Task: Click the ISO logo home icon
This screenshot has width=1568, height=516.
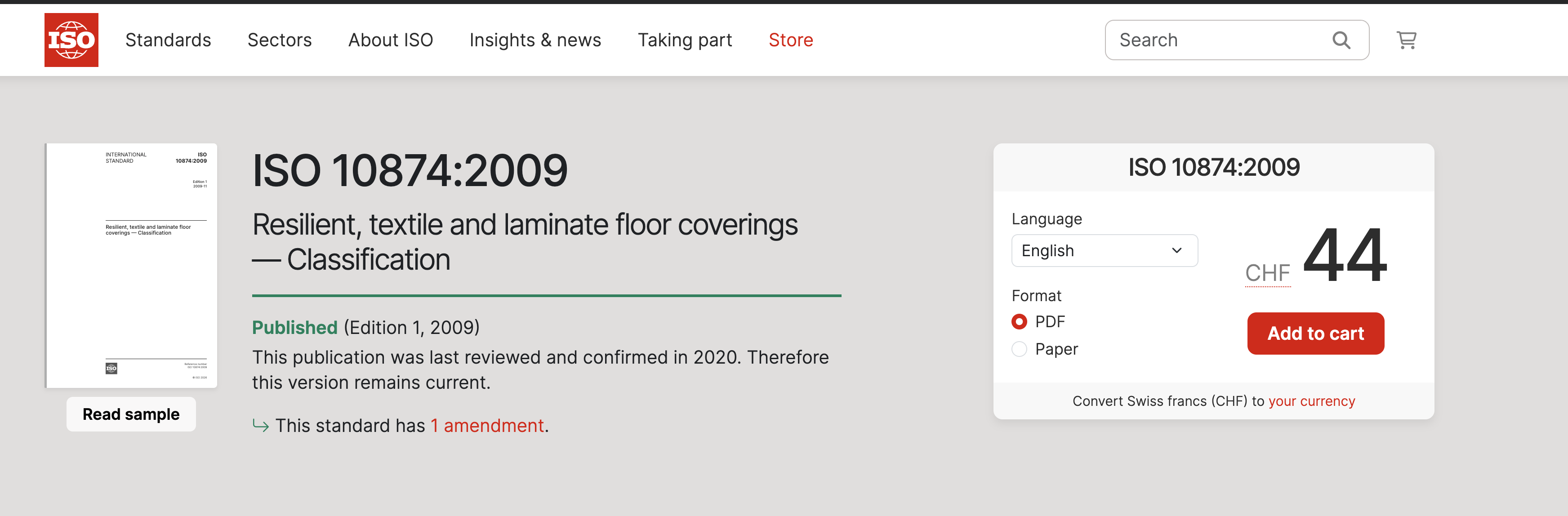Action: tap(71, 40)
